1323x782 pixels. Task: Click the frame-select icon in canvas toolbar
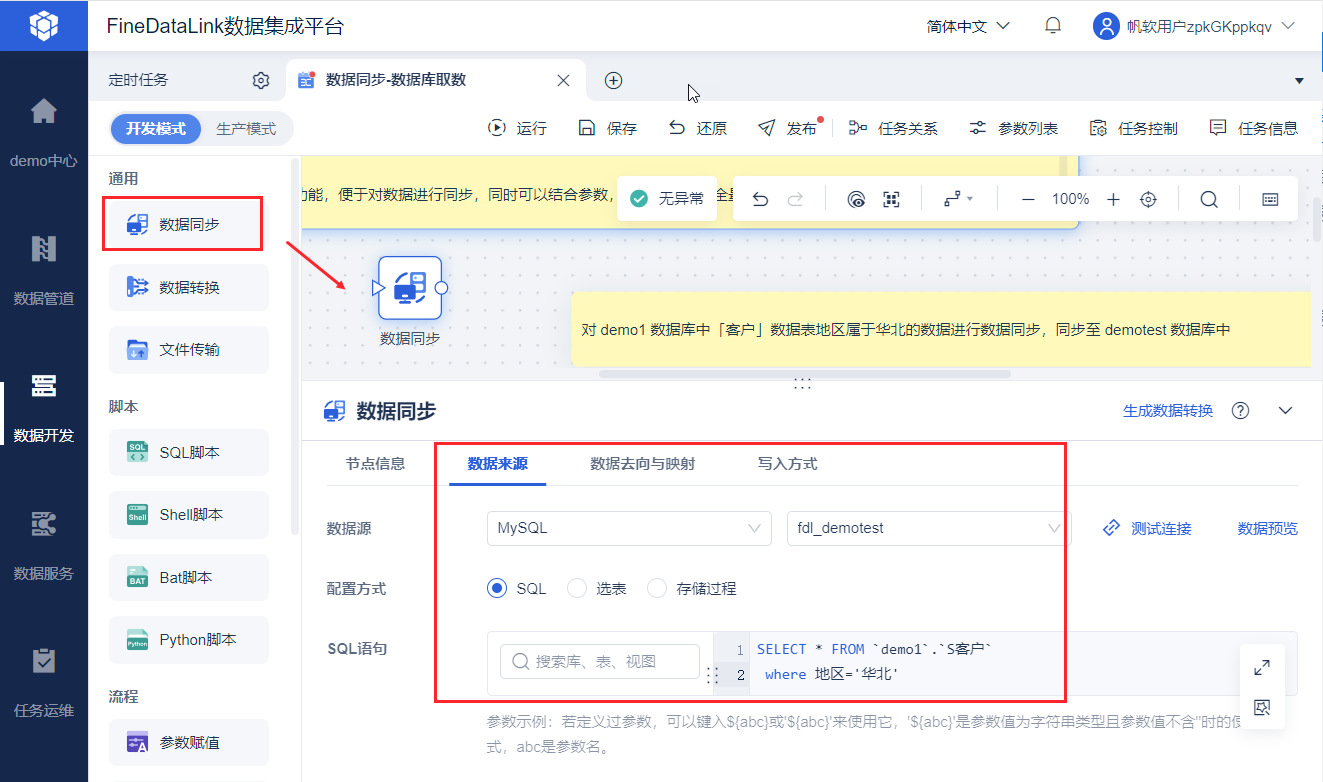[891, 199]
